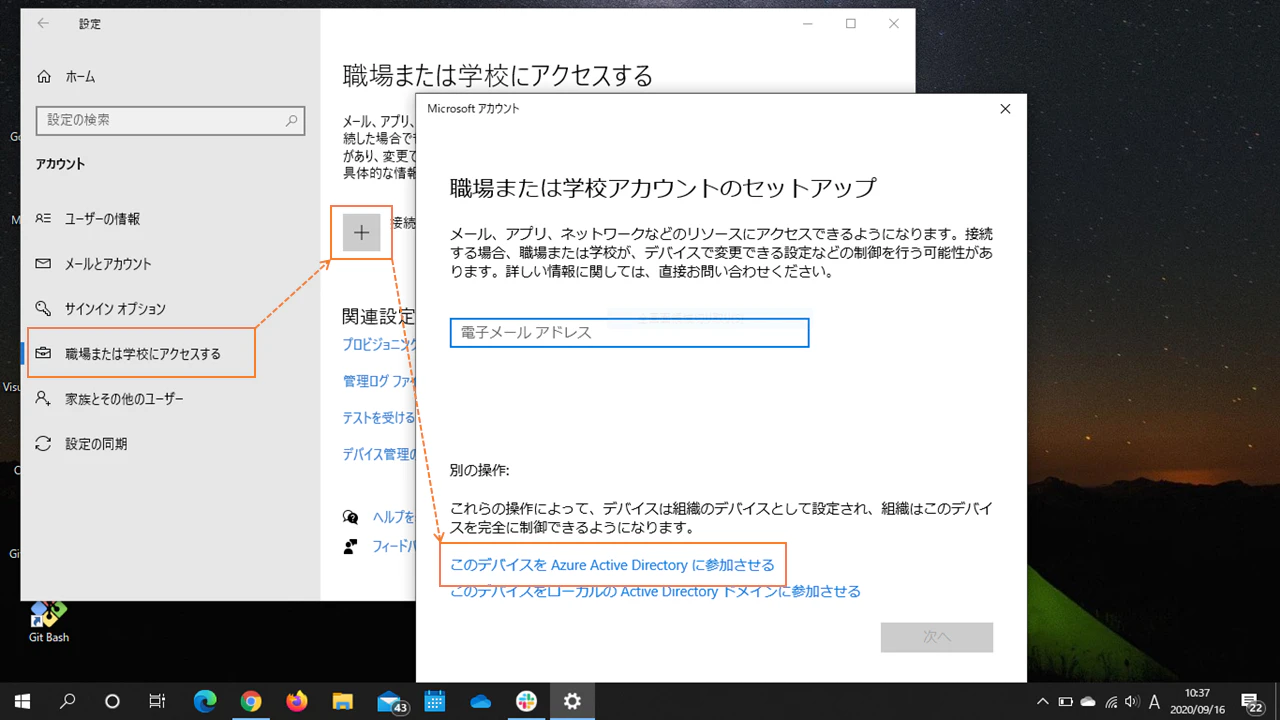Open the Calendar app on taskbar
Image resolution: width=1280 pixels, height=720 pixels.
pyautogui.click(x=435, y=701)
